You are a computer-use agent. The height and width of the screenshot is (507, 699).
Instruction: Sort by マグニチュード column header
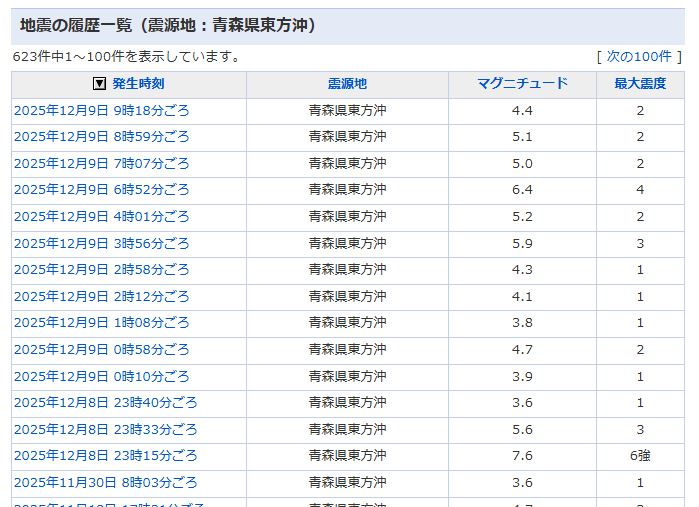pyautogui.click(x=522, y=84)
